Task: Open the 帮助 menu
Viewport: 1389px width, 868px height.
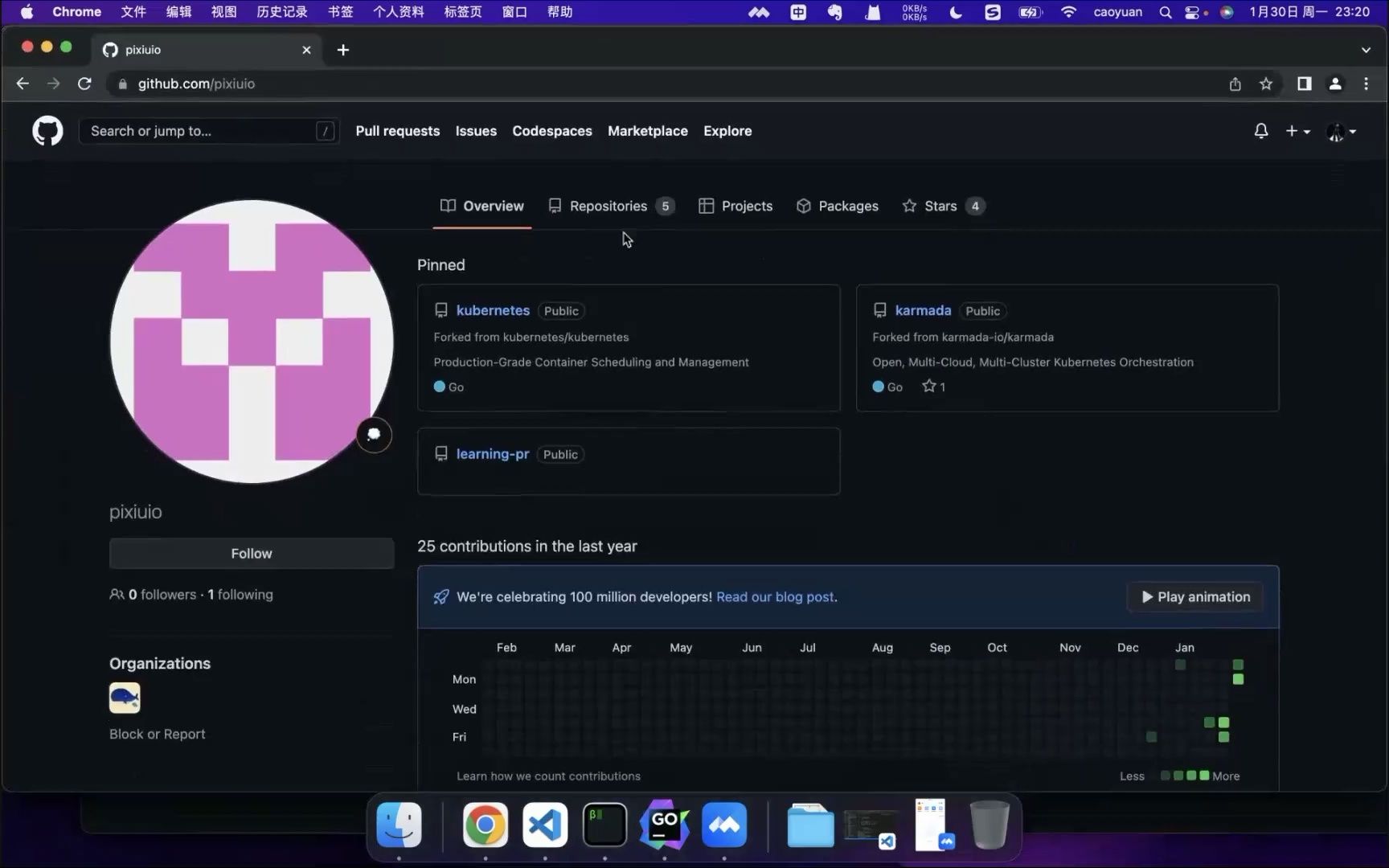Action: click(560, 12)
